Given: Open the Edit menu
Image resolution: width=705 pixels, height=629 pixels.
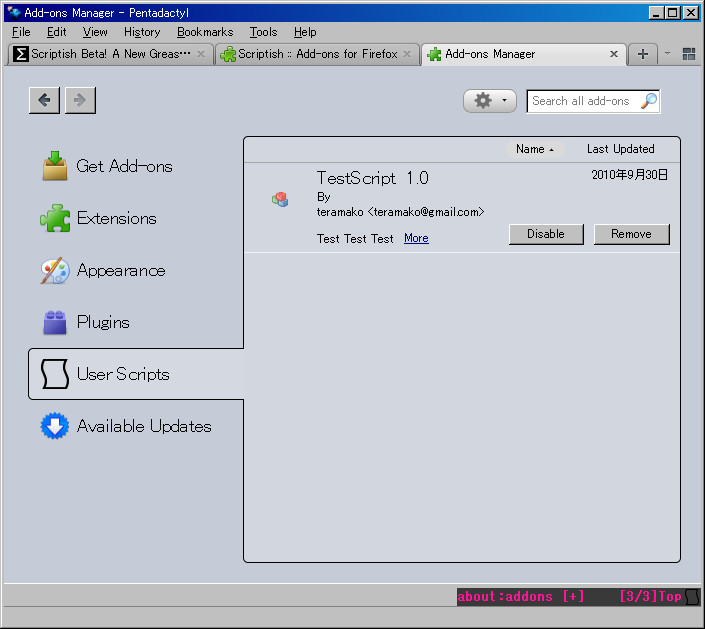Looking at the screenshot, I should click(x=57, y=32).
